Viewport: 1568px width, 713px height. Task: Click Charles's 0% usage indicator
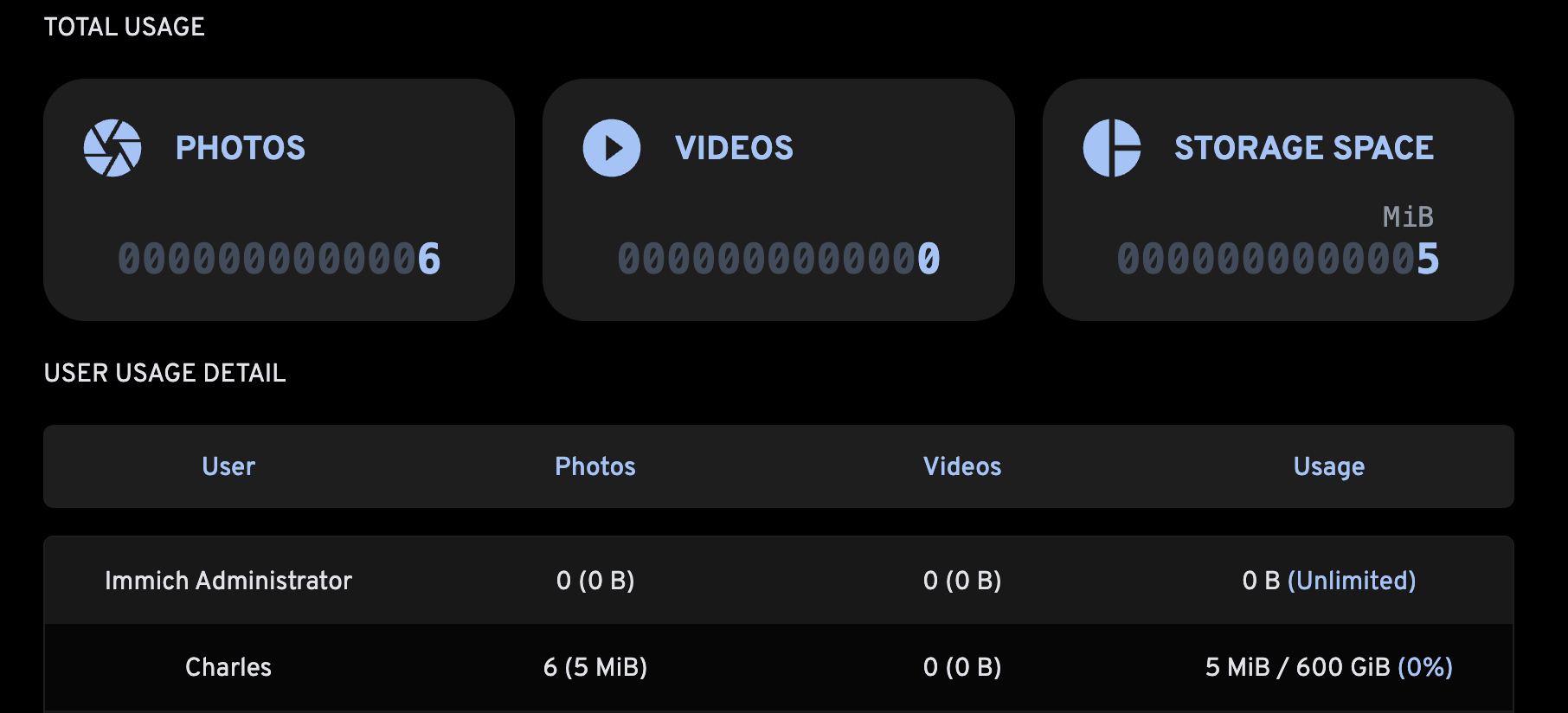click(1425, 667)
